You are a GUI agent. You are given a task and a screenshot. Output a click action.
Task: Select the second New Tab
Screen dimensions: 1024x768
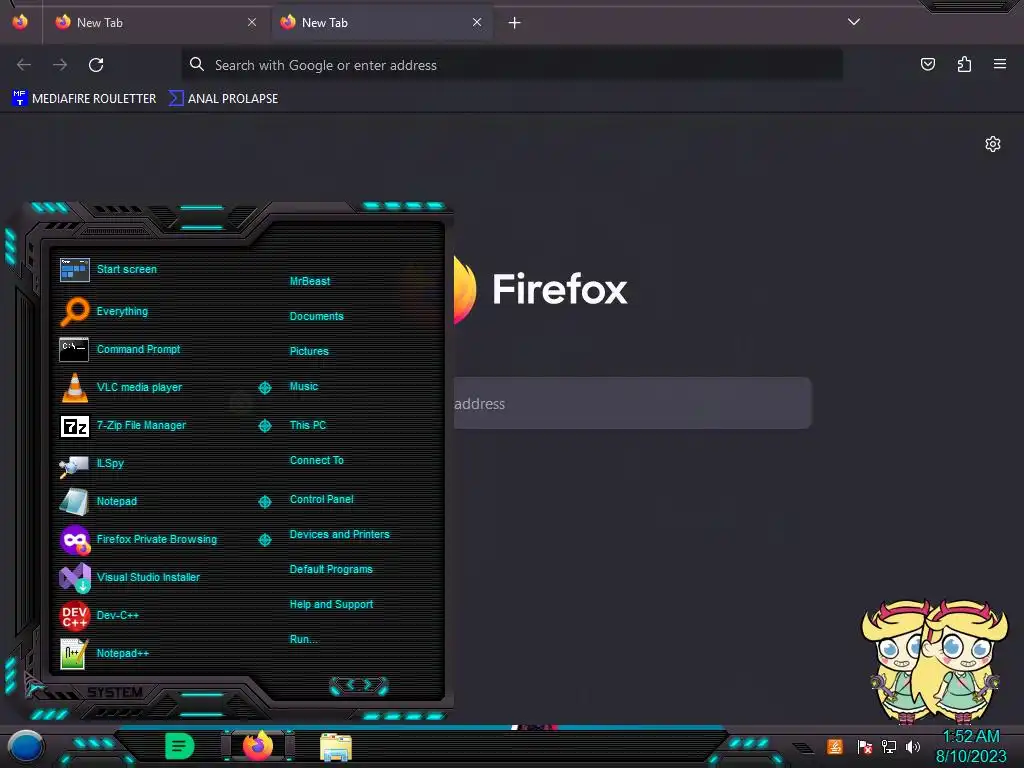click(x=381, y=22)
